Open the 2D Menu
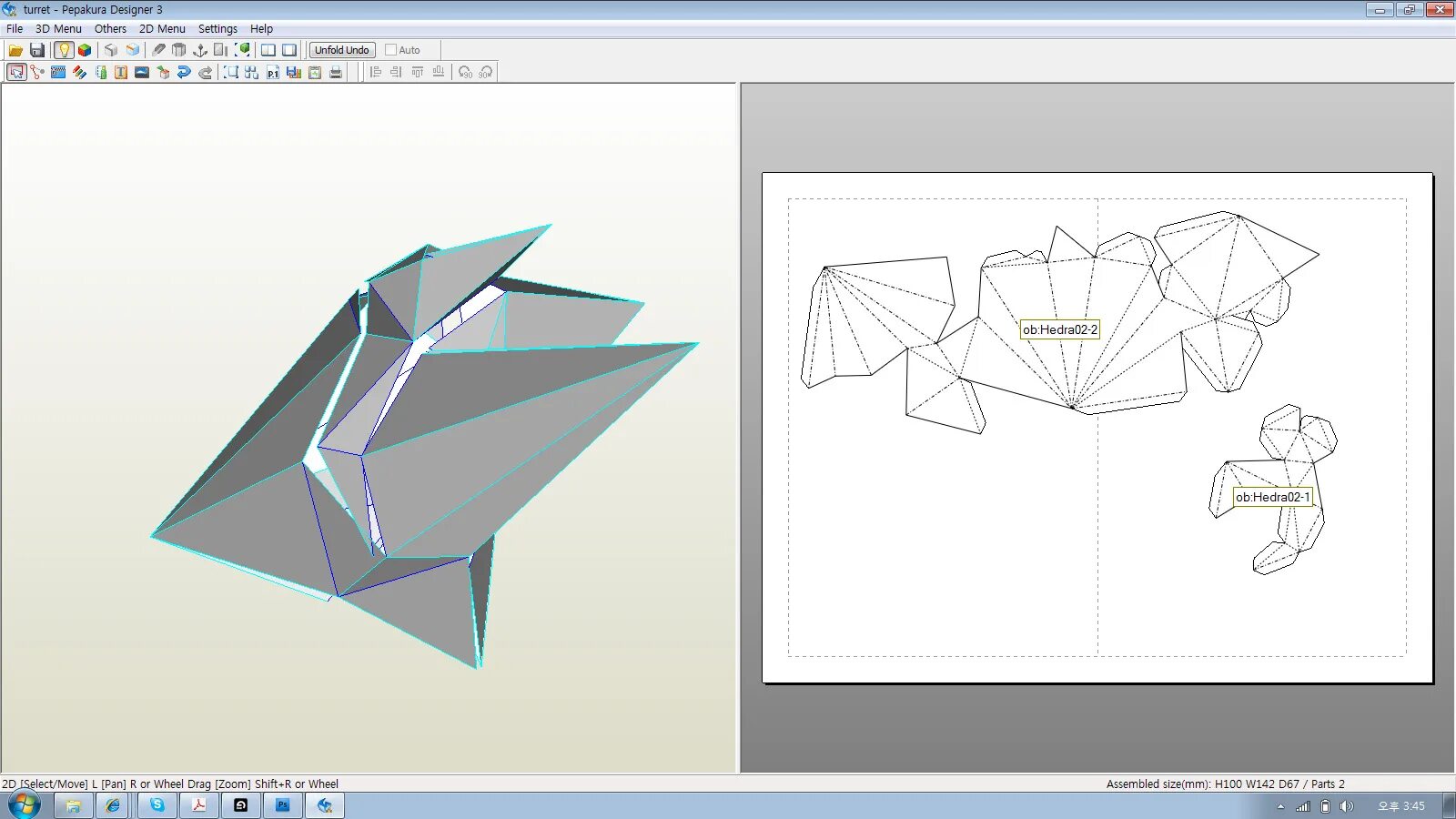1456x819 pixels. tap(162, 28)
